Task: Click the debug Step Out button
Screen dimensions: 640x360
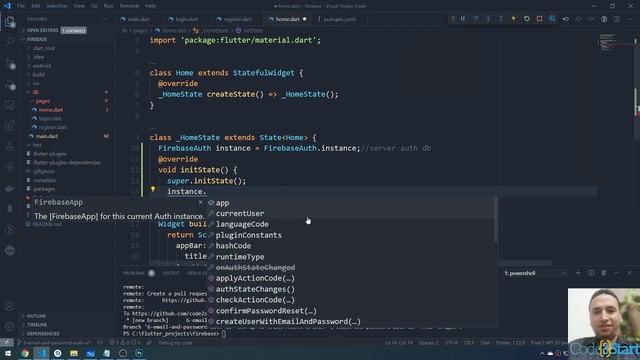Action: pos(501,19)
